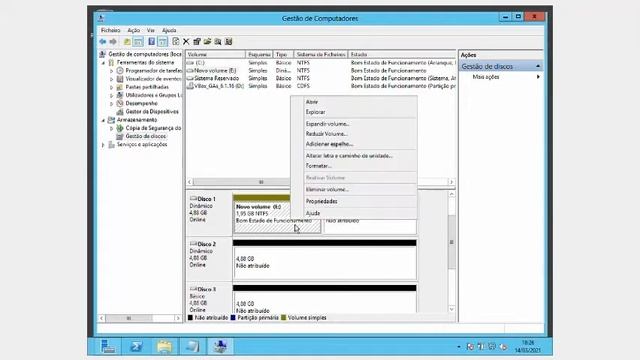Click the Refresh toolbar icon
640x360 pixels.
176,42
